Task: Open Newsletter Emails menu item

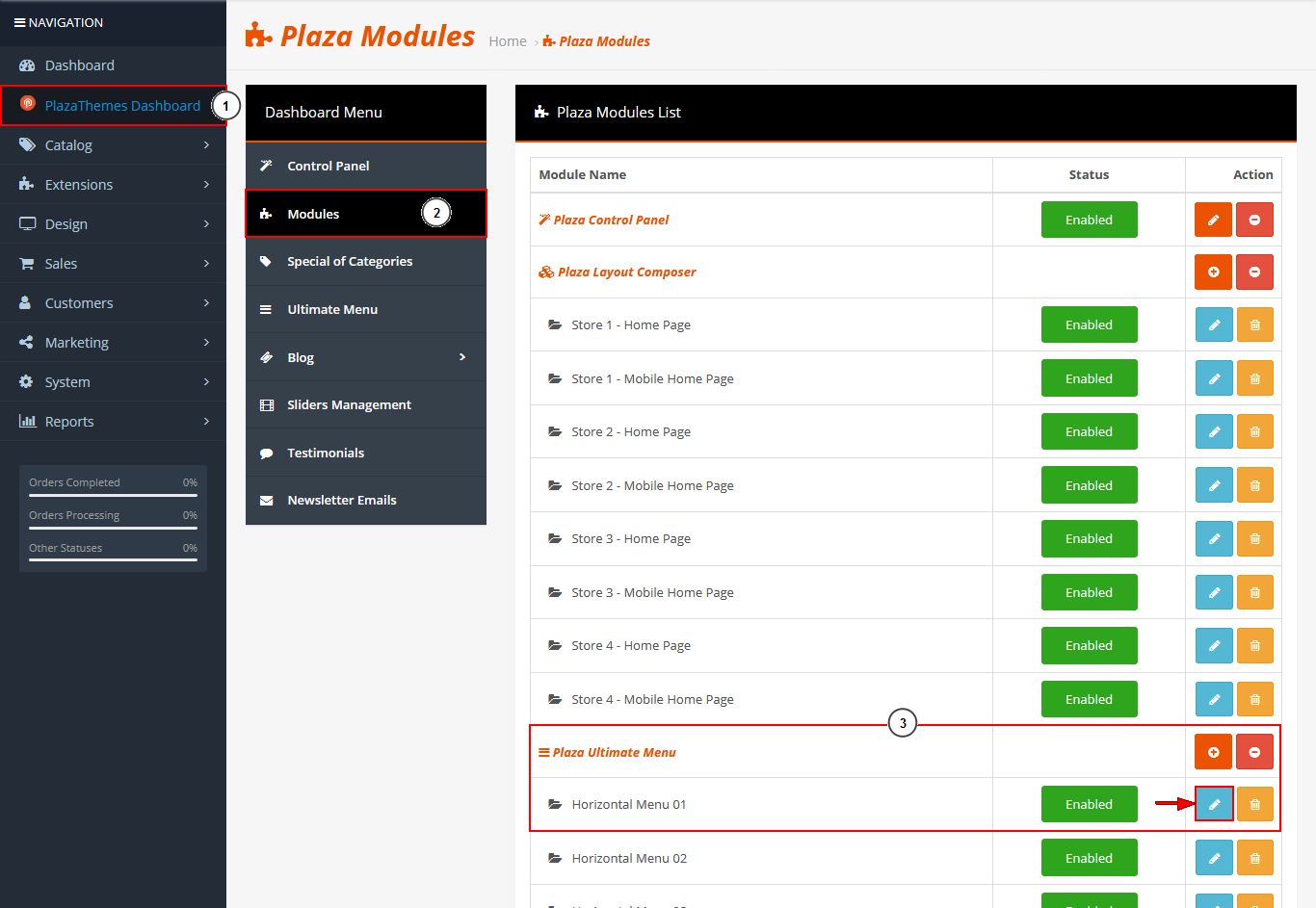Action: click(366, 500)
